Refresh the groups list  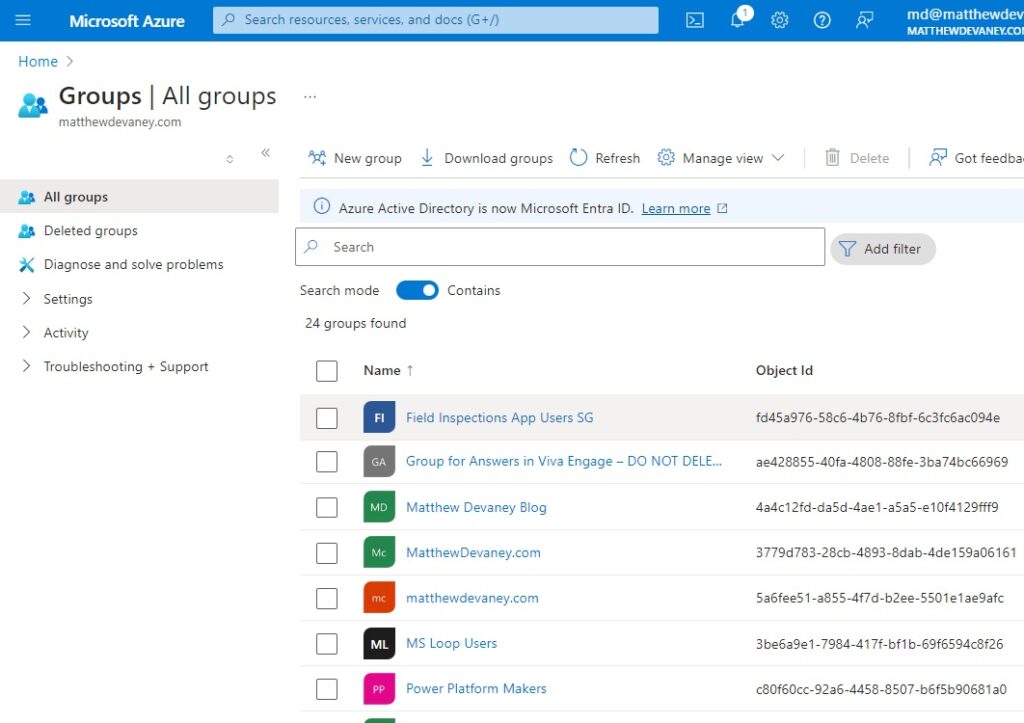[605, 158]
